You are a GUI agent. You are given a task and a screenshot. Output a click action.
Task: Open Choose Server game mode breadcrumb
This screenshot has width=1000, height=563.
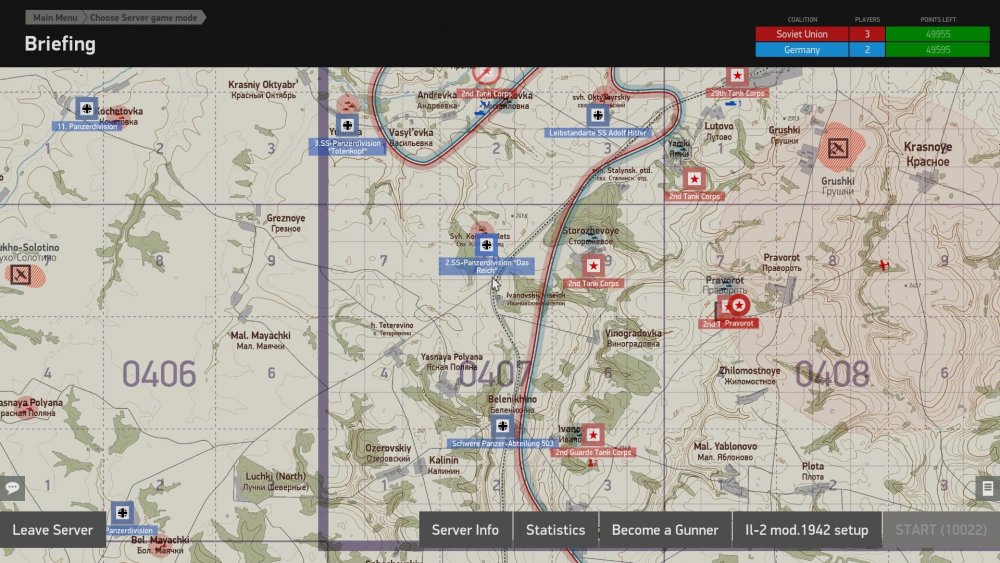tap(143, 17)
